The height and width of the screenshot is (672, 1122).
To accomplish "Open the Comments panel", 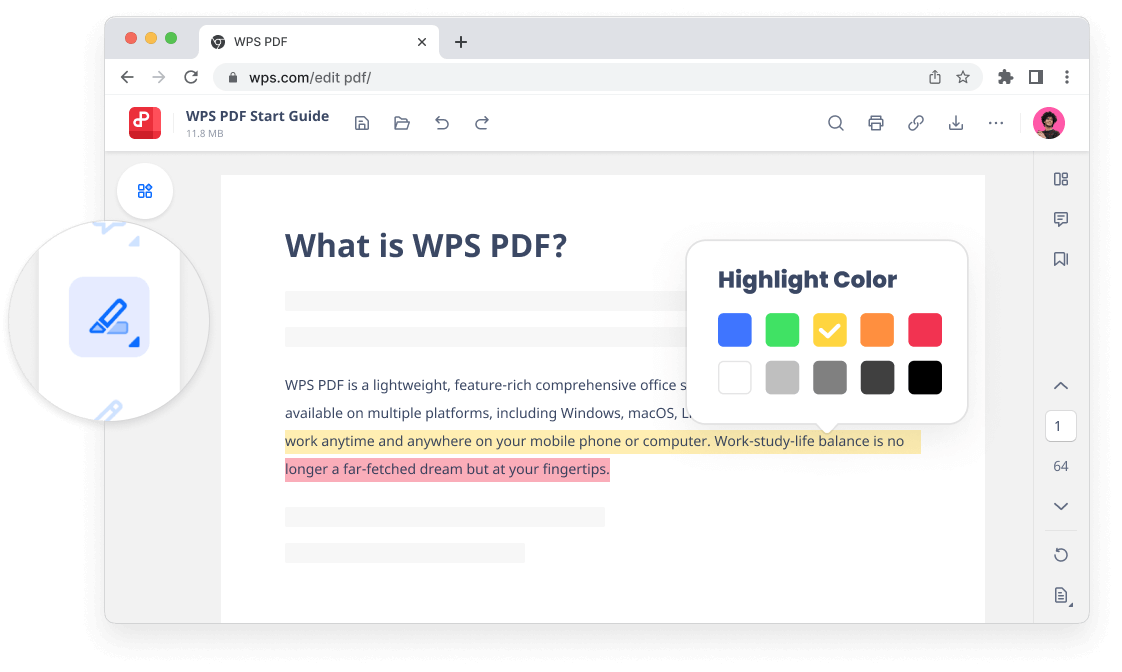I will [x=1060, y=219].
